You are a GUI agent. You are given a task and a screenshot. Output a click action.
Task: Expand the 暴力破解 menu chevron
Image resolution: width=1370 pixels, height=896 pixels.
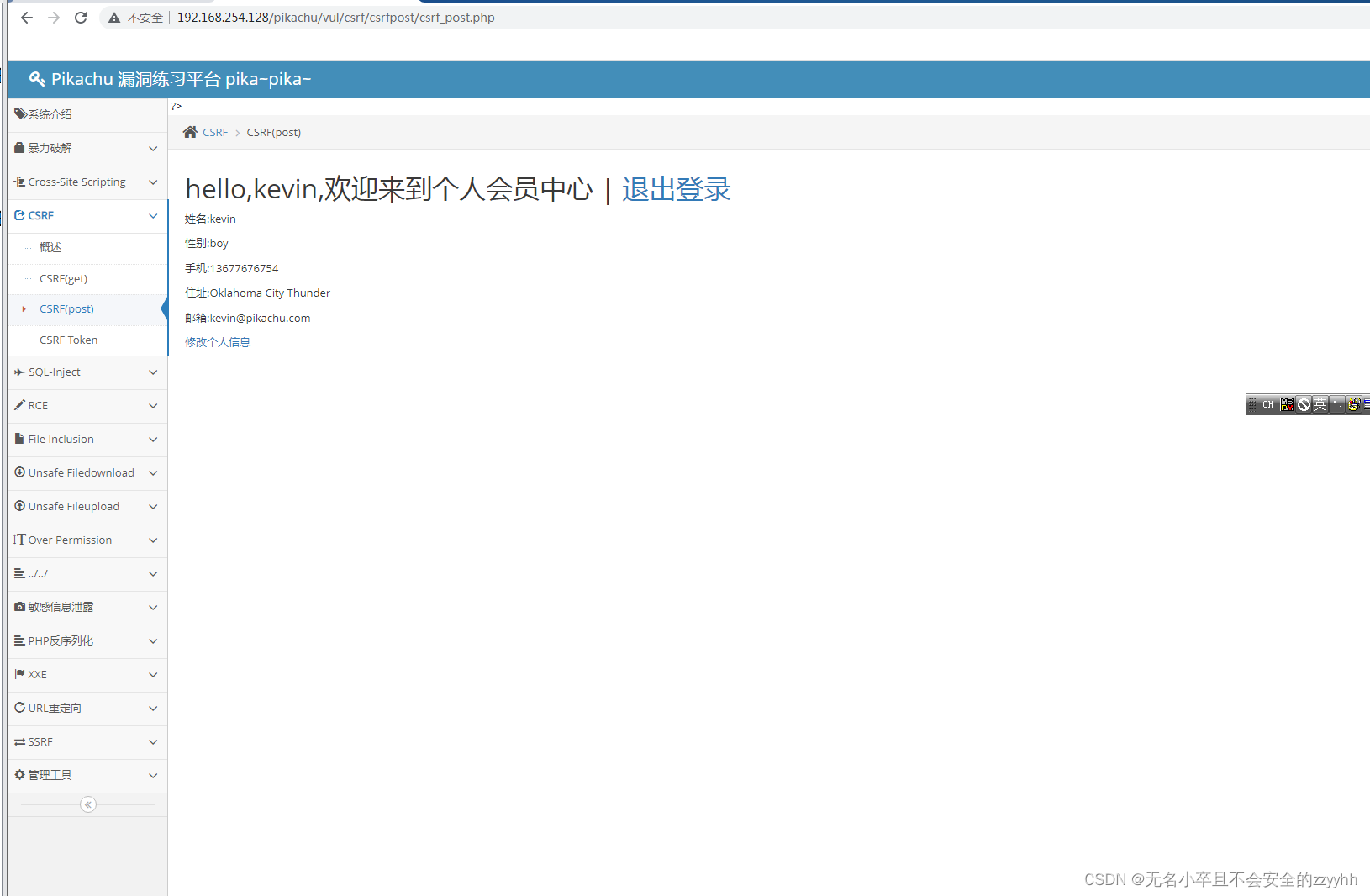pyautogui.click(x=153, y=149)
